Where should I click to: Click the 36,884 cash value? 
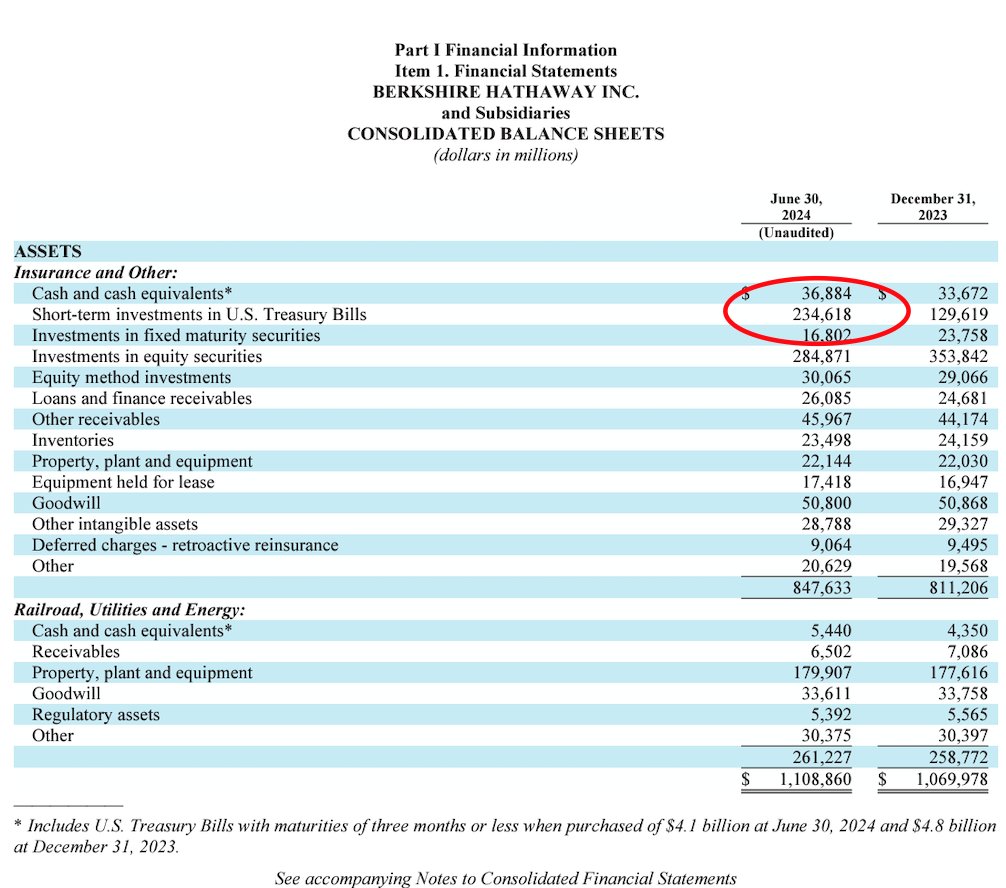[x=826, y=294]
